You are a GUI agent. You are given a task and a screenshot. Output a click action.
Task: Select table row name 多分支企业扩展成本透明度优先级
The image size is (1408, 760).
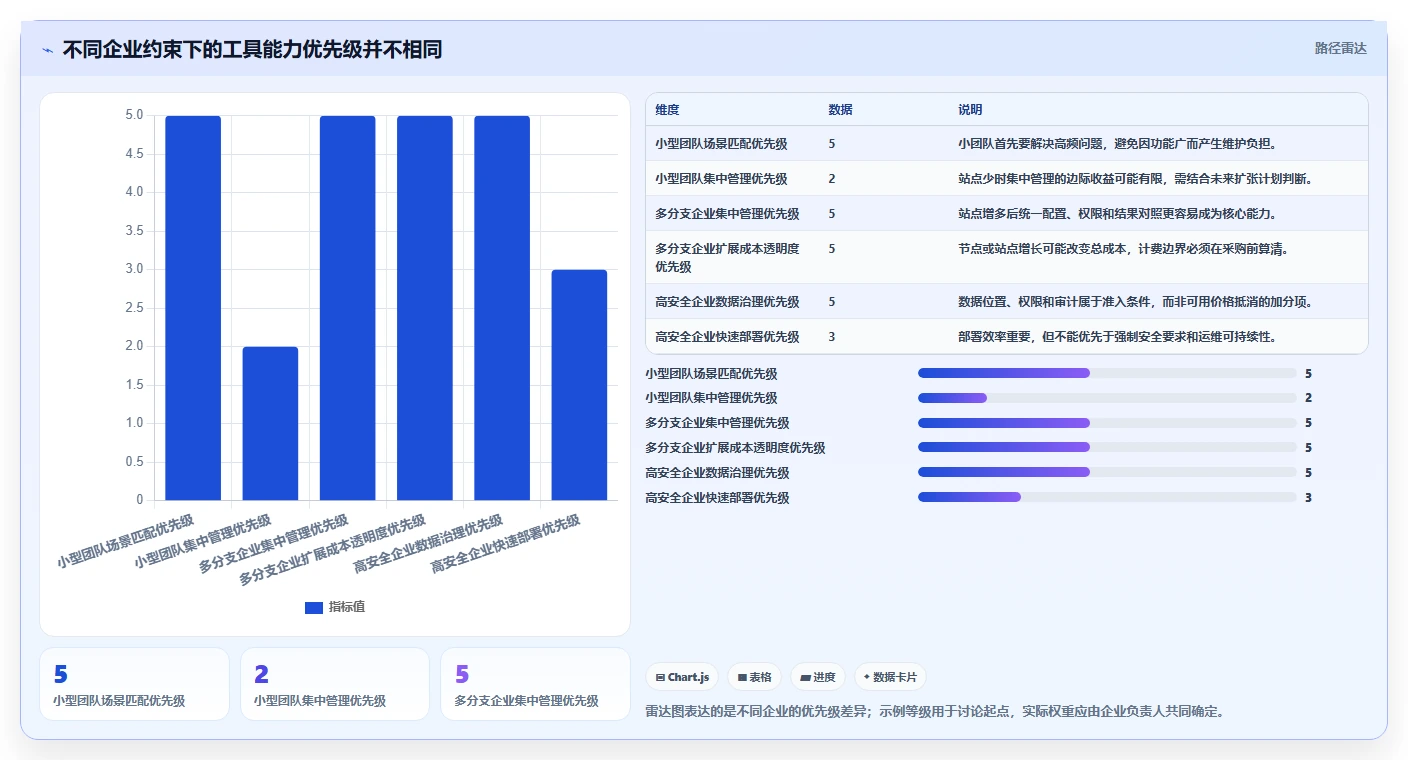tap(727, 257)
